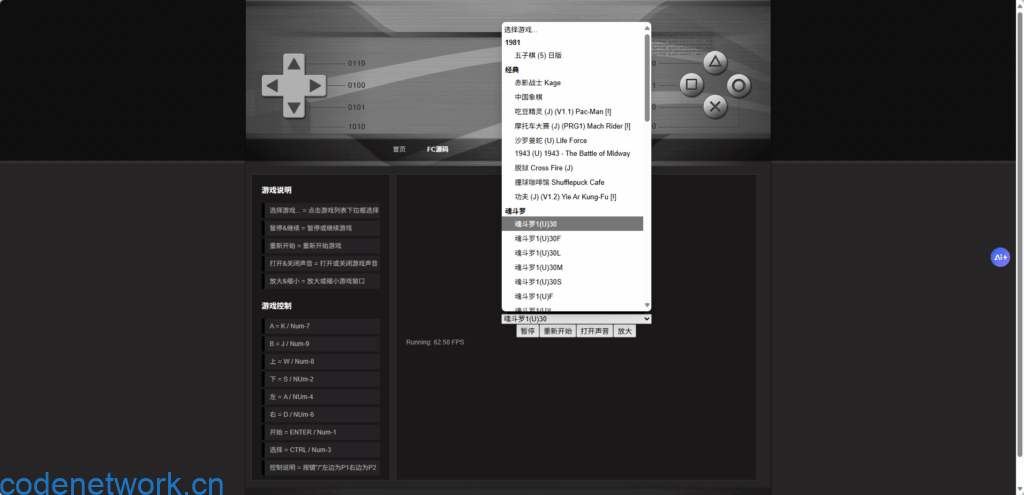The image size is (1024, 495).
Task: Click the 下 = S / NUm-2 row
Action: pos(321,379)
